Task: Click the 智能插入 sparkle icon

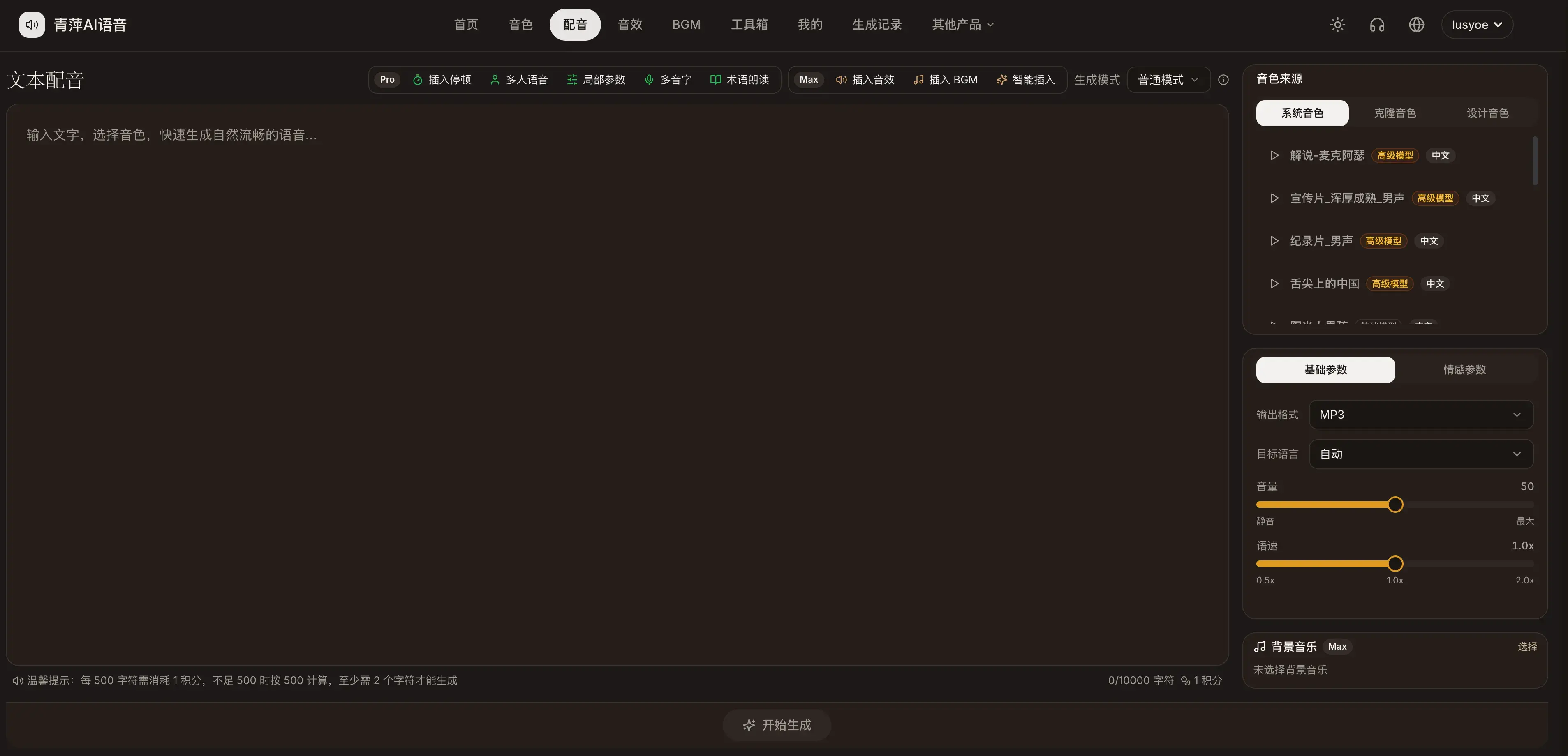Action: tap(1001, 80)
